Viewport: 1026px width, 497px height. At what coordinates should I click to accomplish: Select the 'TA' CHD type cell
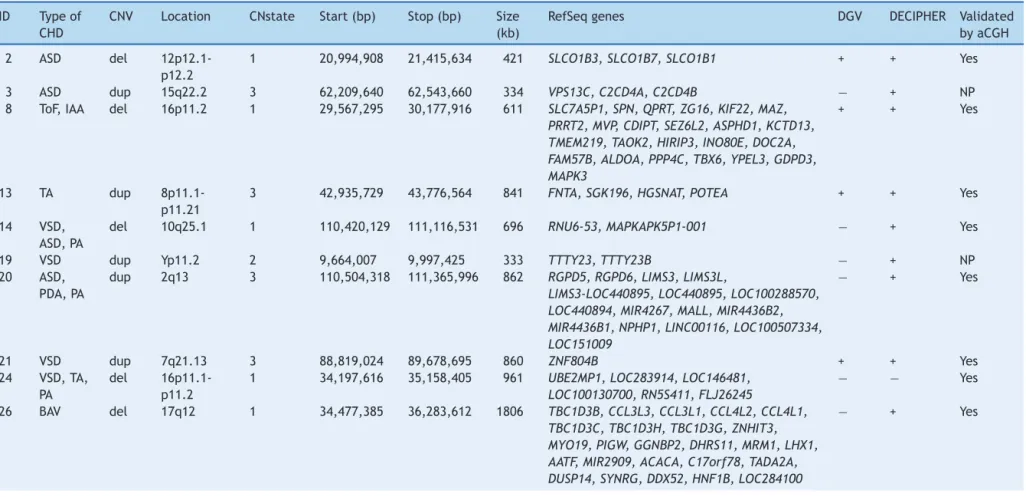(x=46, y=194)
